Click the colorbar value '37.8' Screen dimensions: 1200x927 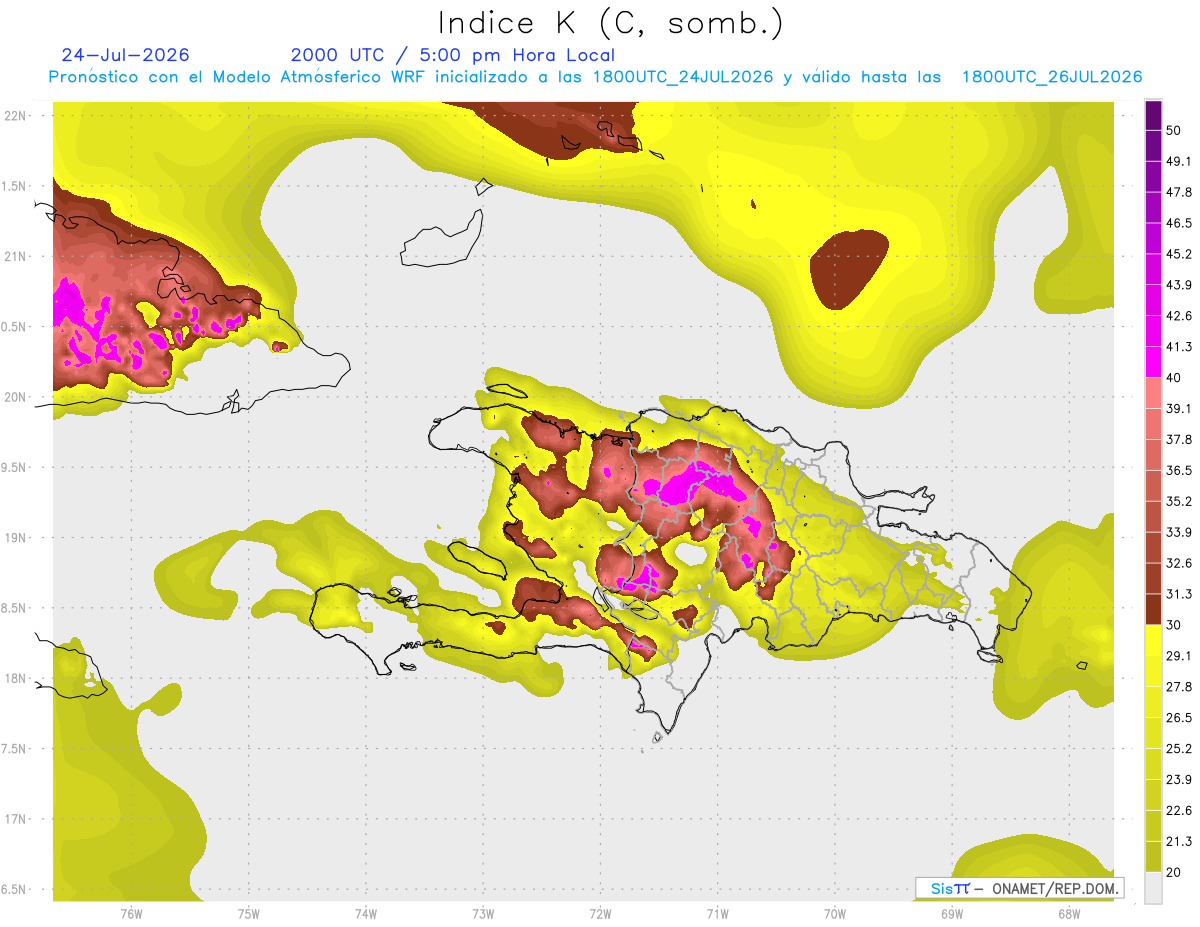coord(1178,439)
